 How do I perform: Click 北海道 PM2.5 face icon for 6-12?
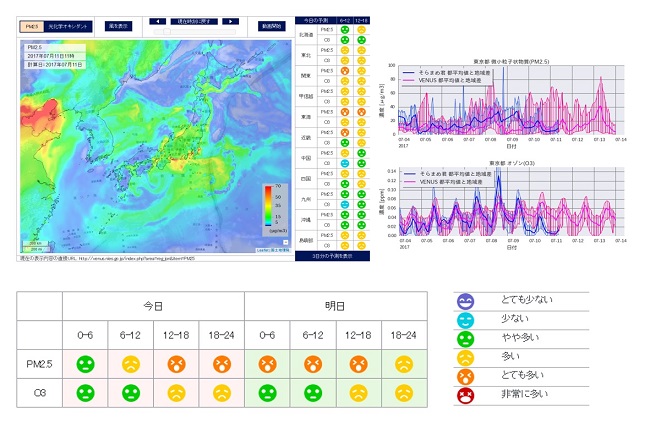344,30
